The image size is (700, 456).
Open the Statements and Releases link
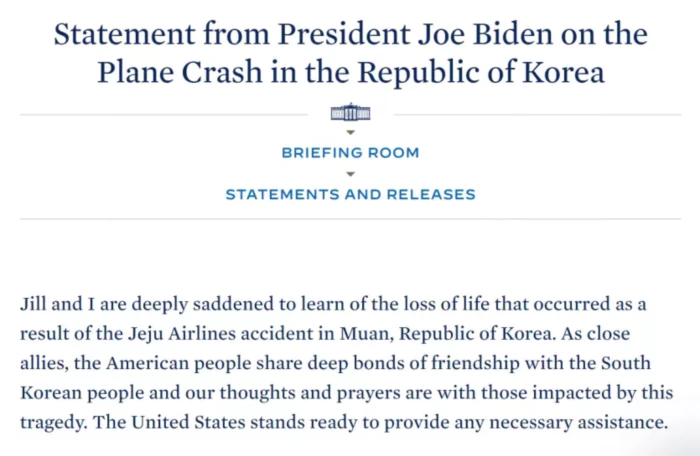[x=350, y=194]
